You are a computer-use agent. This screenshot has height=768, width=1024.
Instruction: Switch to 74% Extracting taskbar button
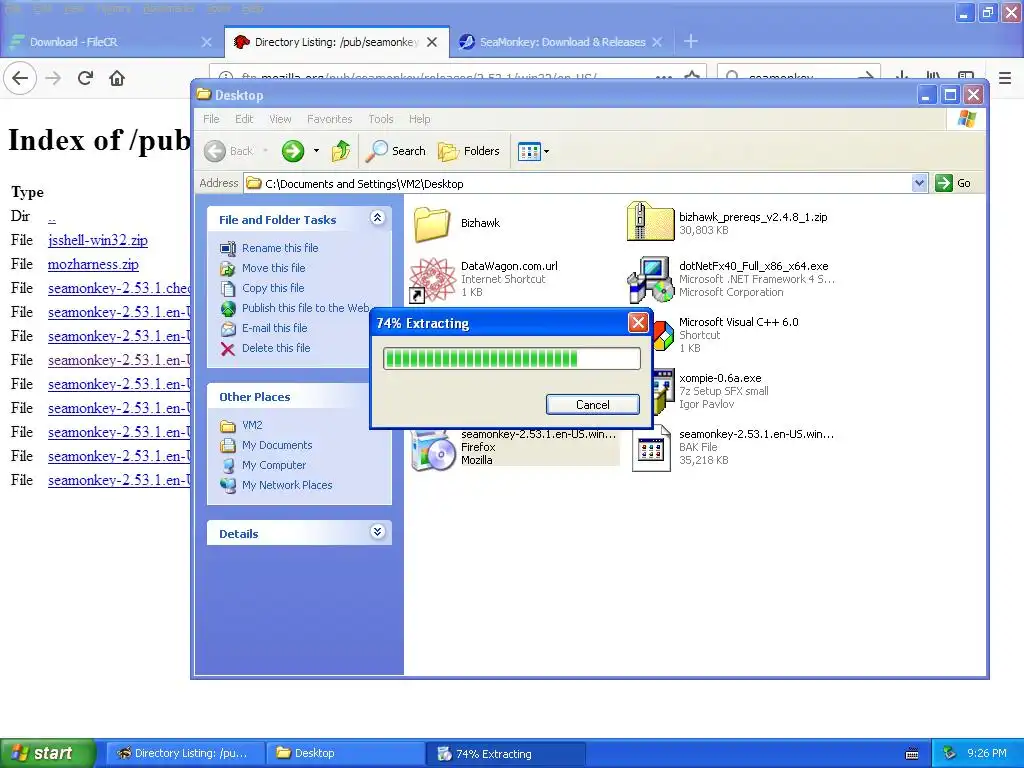point(505,754)
